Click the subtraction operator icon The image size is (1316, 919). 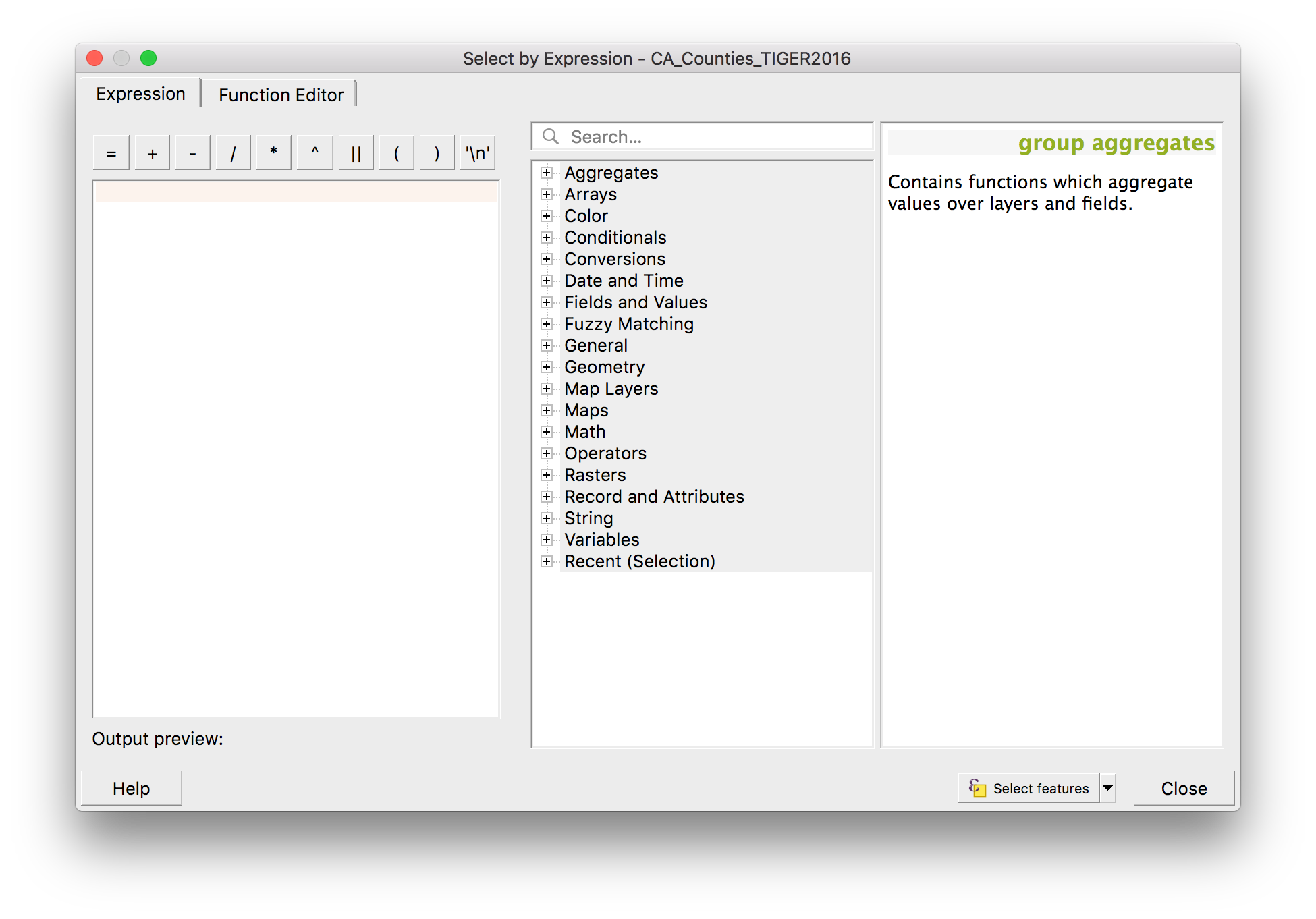(190, 152)
